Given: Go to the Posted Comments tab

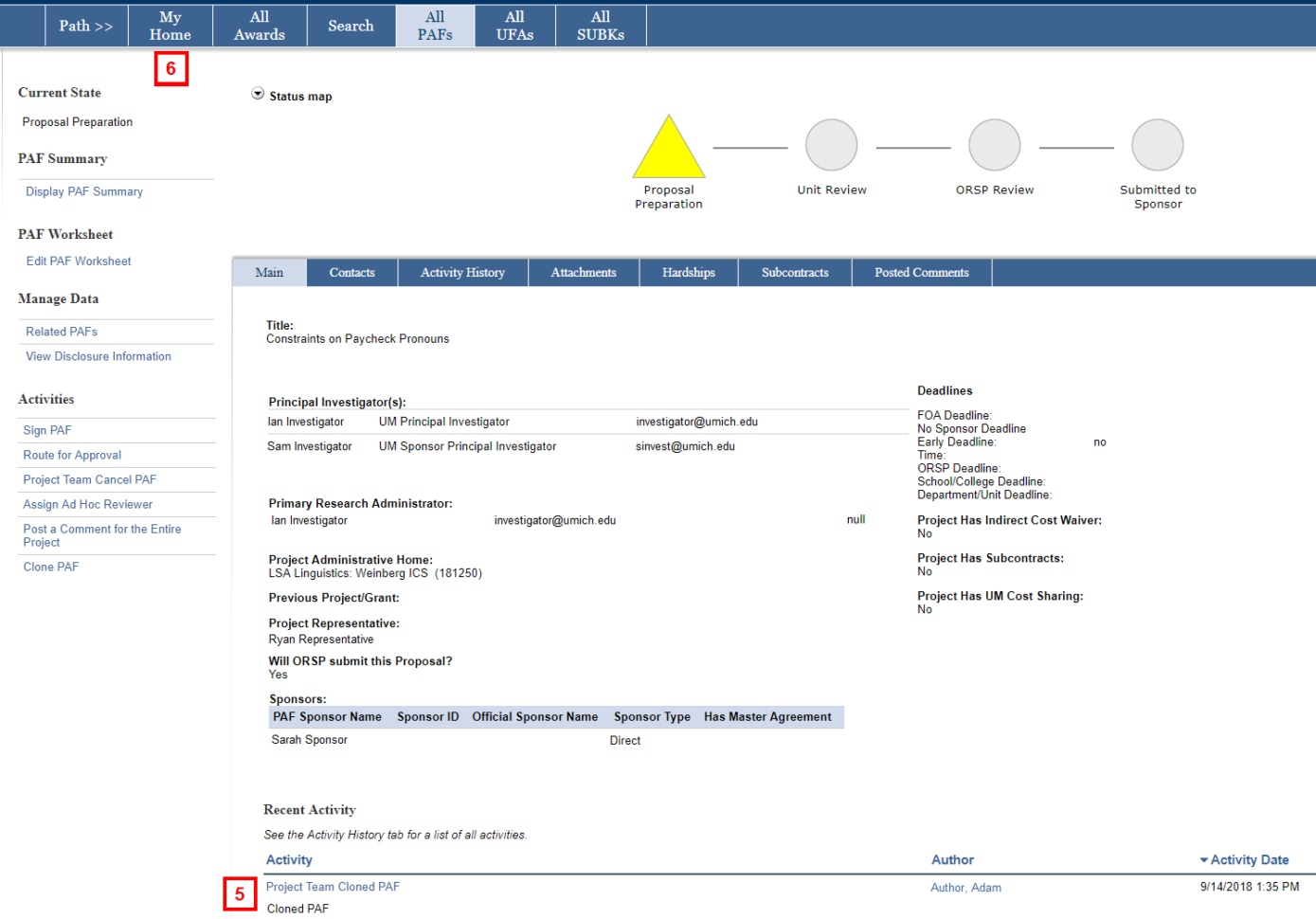Looking at the screenshot, I should pos(922,273).
